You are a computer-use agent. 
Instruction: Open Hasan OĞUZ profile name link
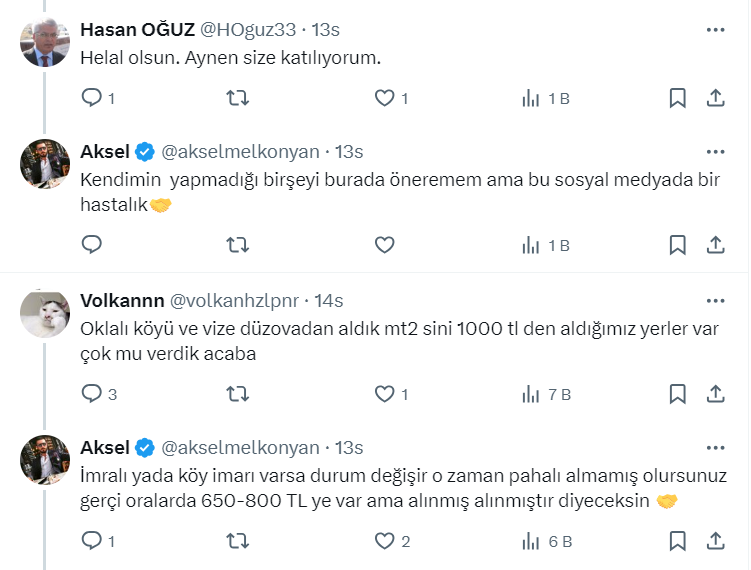137,30
